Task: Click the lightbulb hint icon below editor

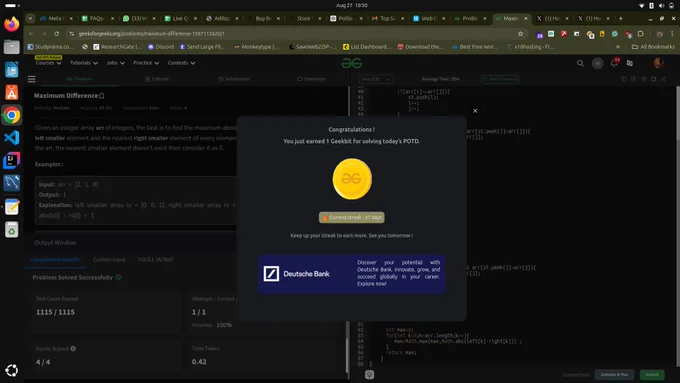Action: pos(369,374)
